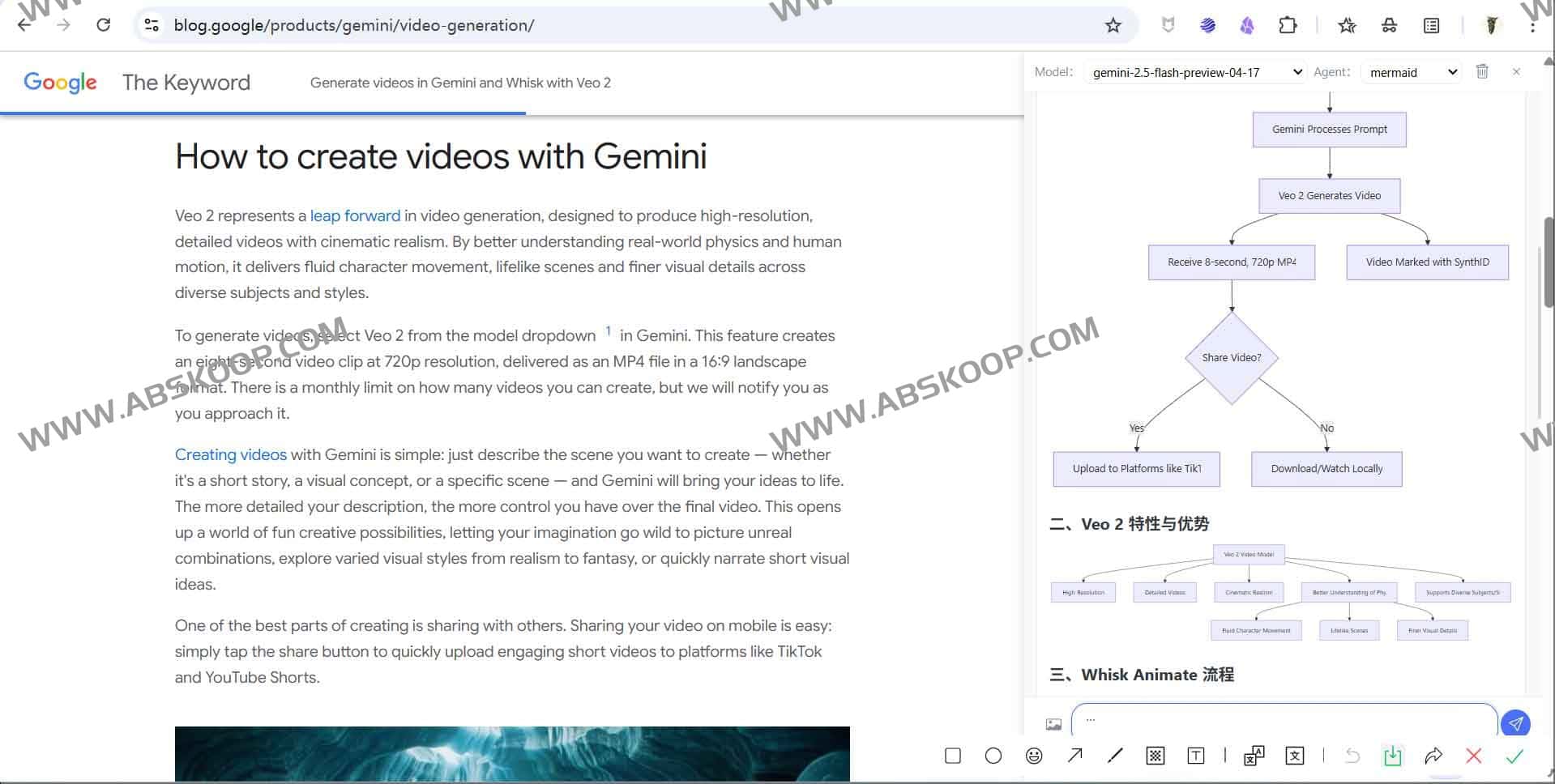Viewport: 1555px width, 784px height.
Task: Open the browser extensions puzzle menu
Action: [x=1288, y=25]
